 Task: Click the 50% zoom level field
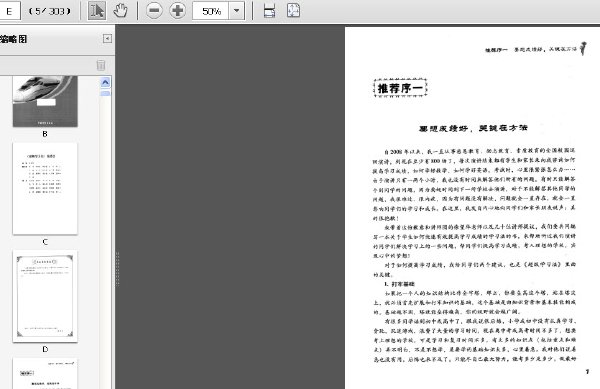click(211, 11)
